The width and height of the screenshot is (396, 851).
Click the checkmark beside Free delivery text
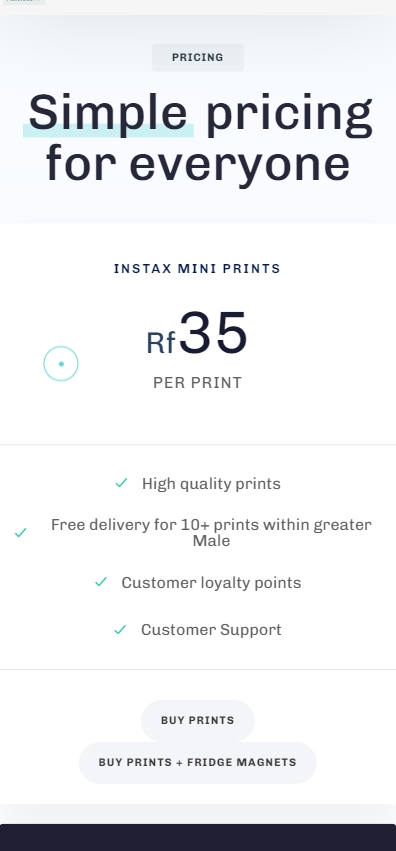tap(21, 532)
